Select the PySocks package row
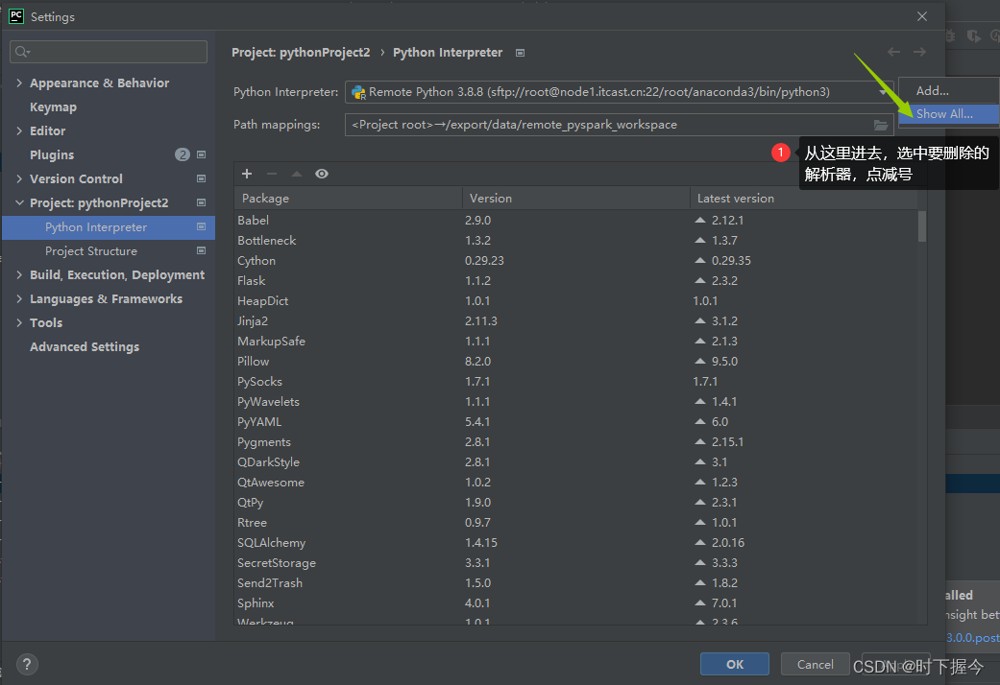Image resolution: width=1000 pixels, height=685 pixels. point(576,381)
